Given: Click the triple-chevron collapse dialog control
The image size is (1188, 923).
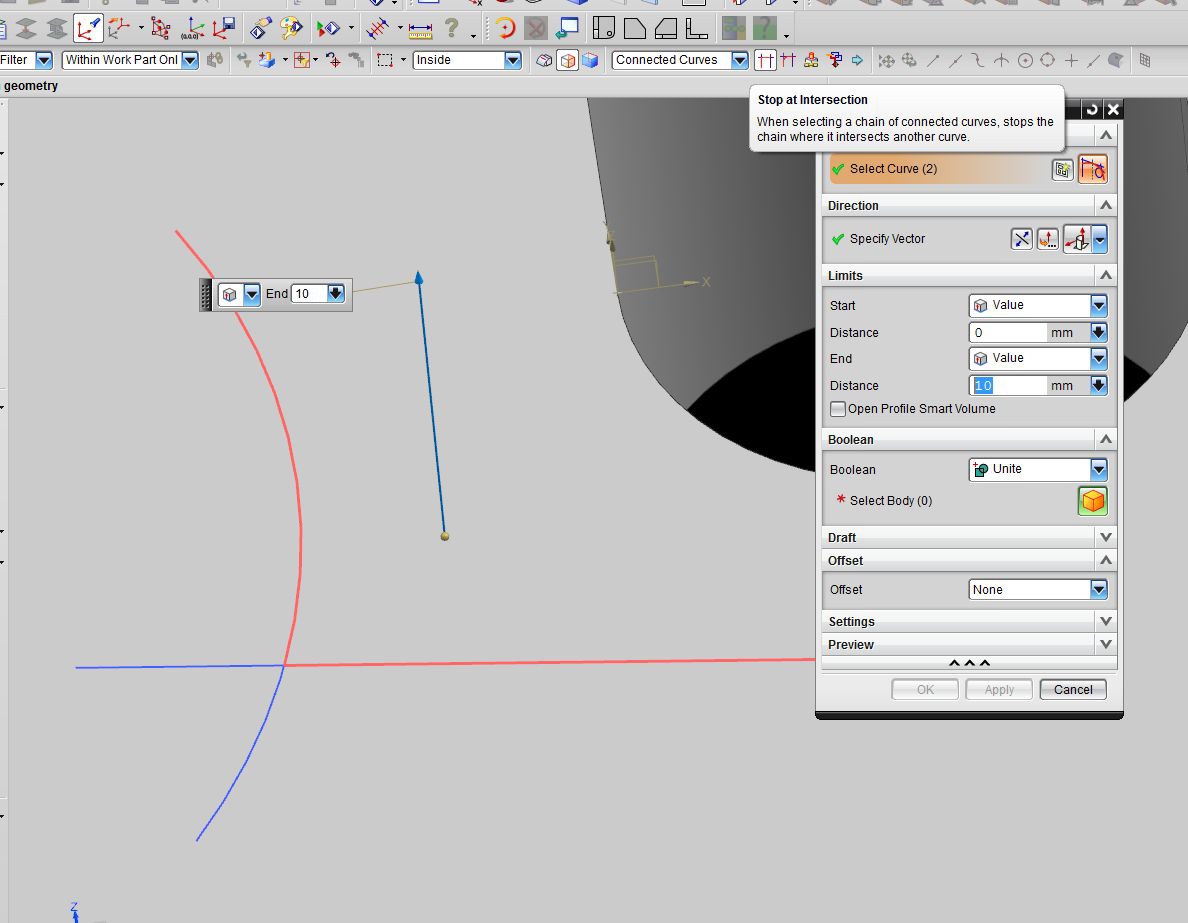Looking at the screenshot, I should [969, 663].
